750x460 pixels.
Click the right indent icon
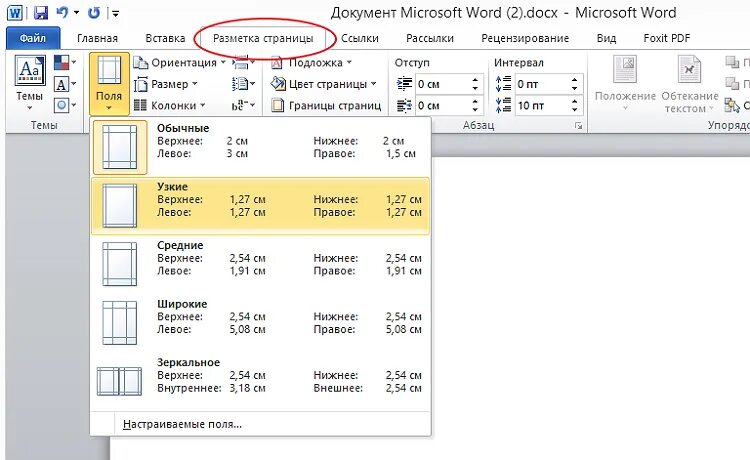[404, 105]
